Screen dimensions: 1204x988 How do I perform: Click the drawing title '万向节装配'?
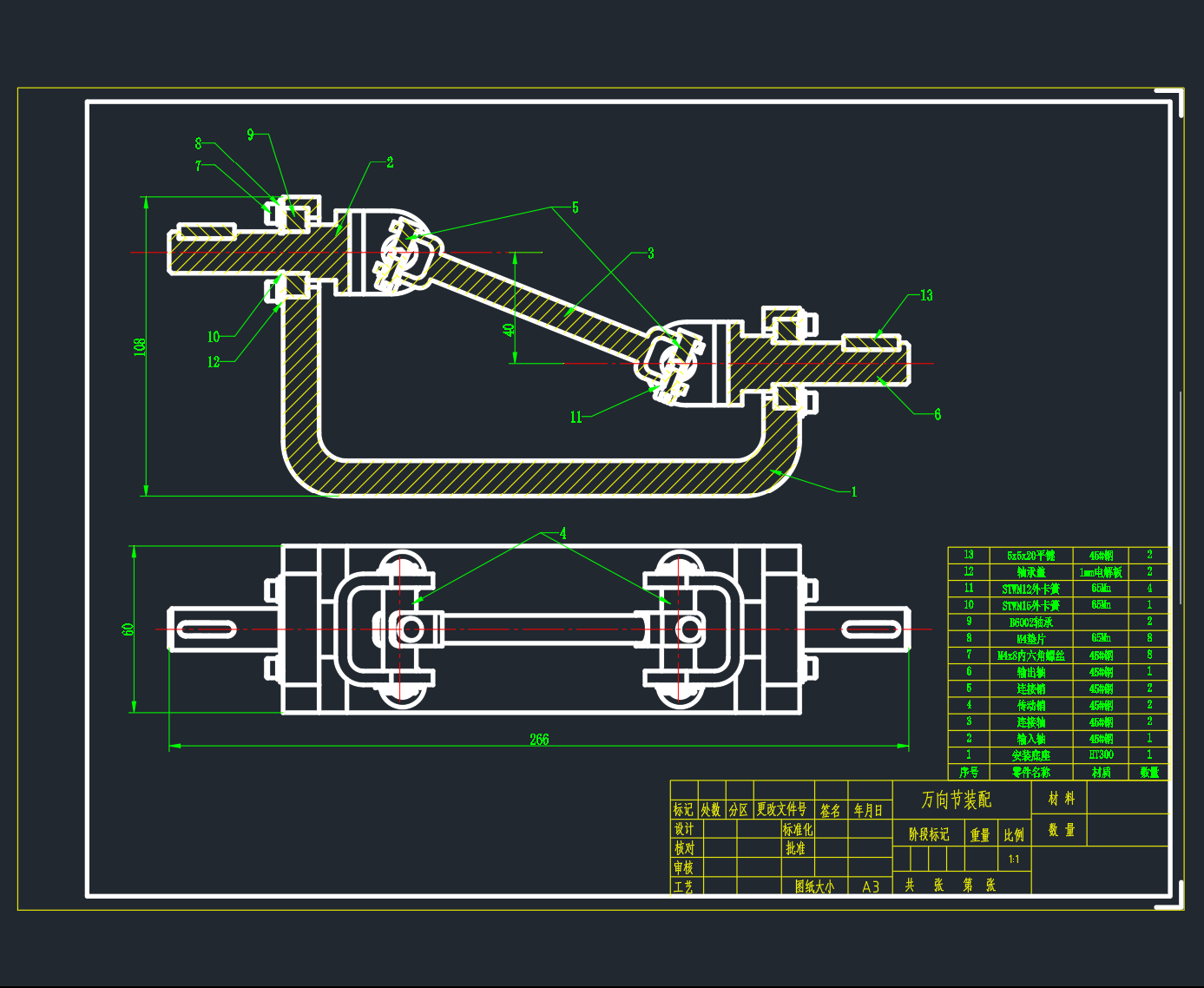[956, 800]
